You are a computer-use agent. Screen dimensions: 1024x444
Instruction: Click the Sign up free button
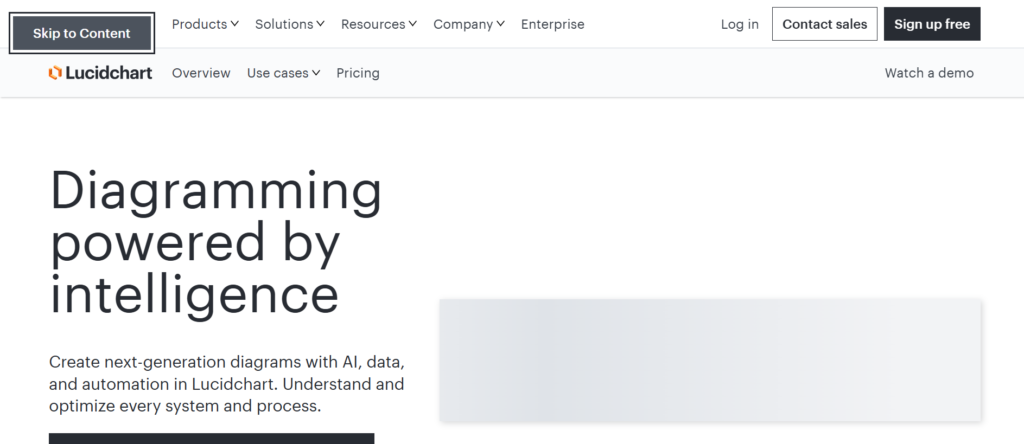(x=931, y=24)
